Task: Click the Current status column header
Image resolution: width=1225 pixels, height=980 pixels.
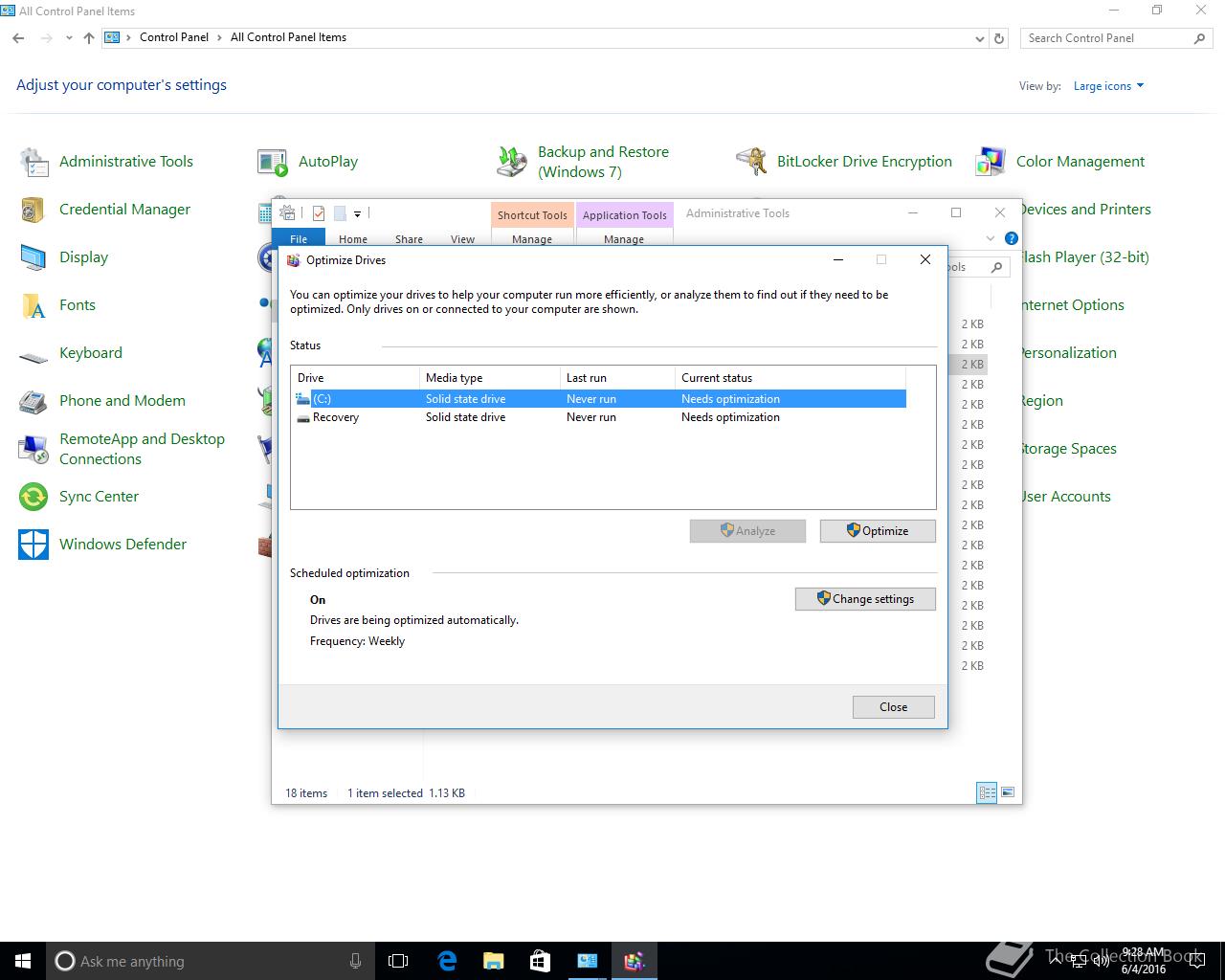Action: click(790, 378)
